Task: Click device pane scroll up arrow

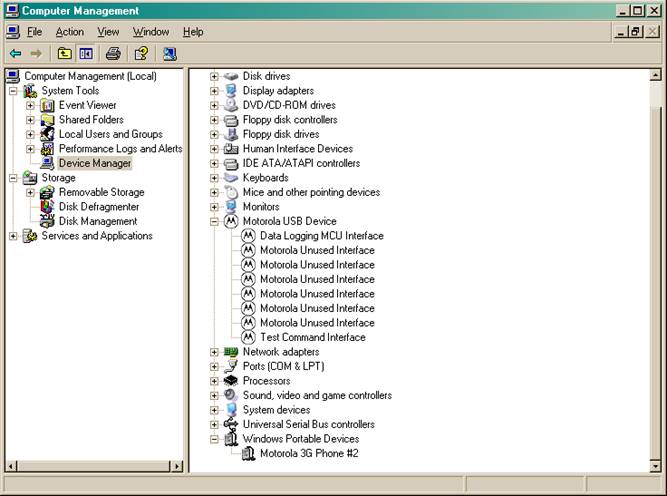Action: coord(656,76)
